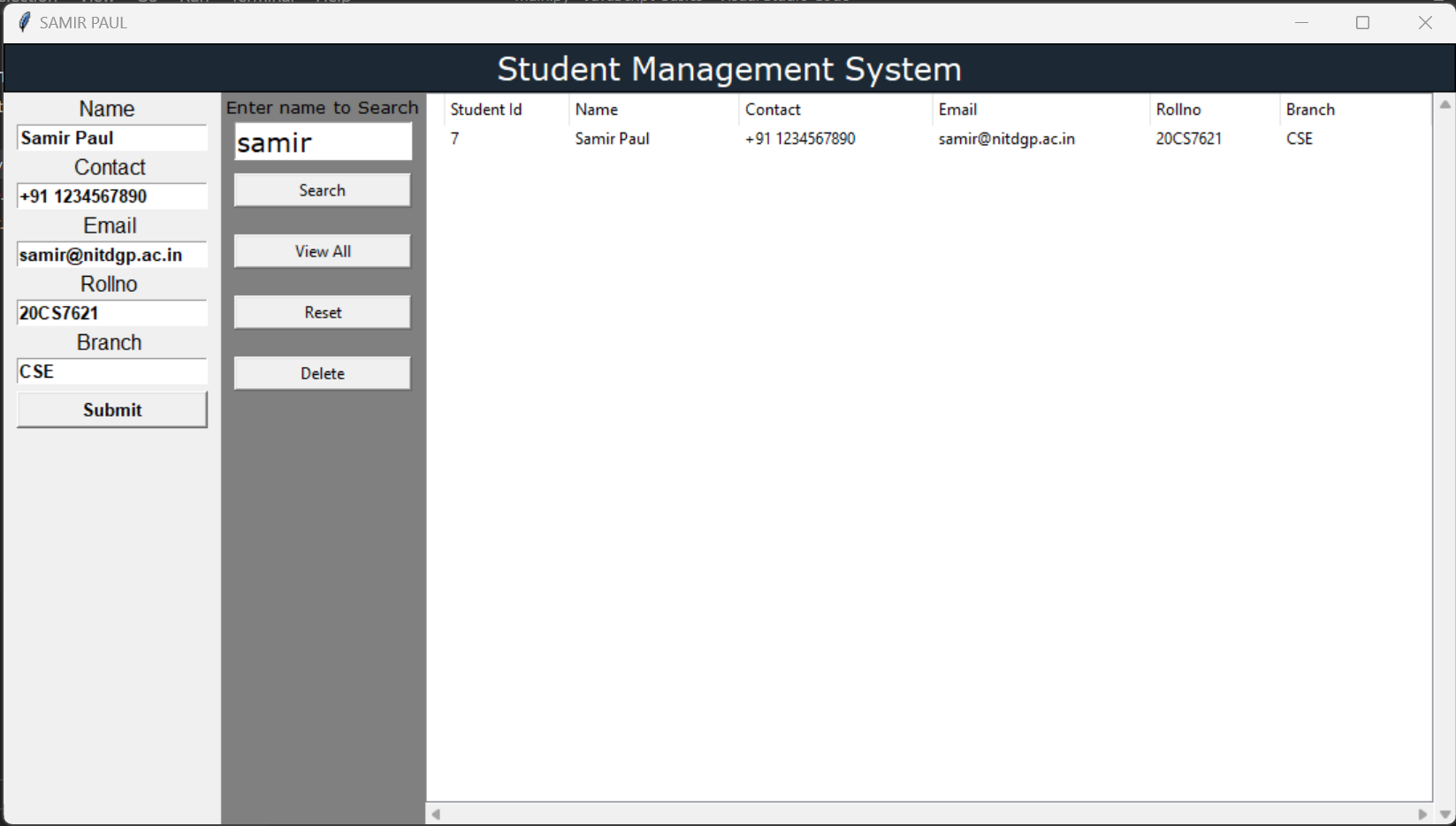
Task: Click the Email input field
Action: tap(111, 255)
